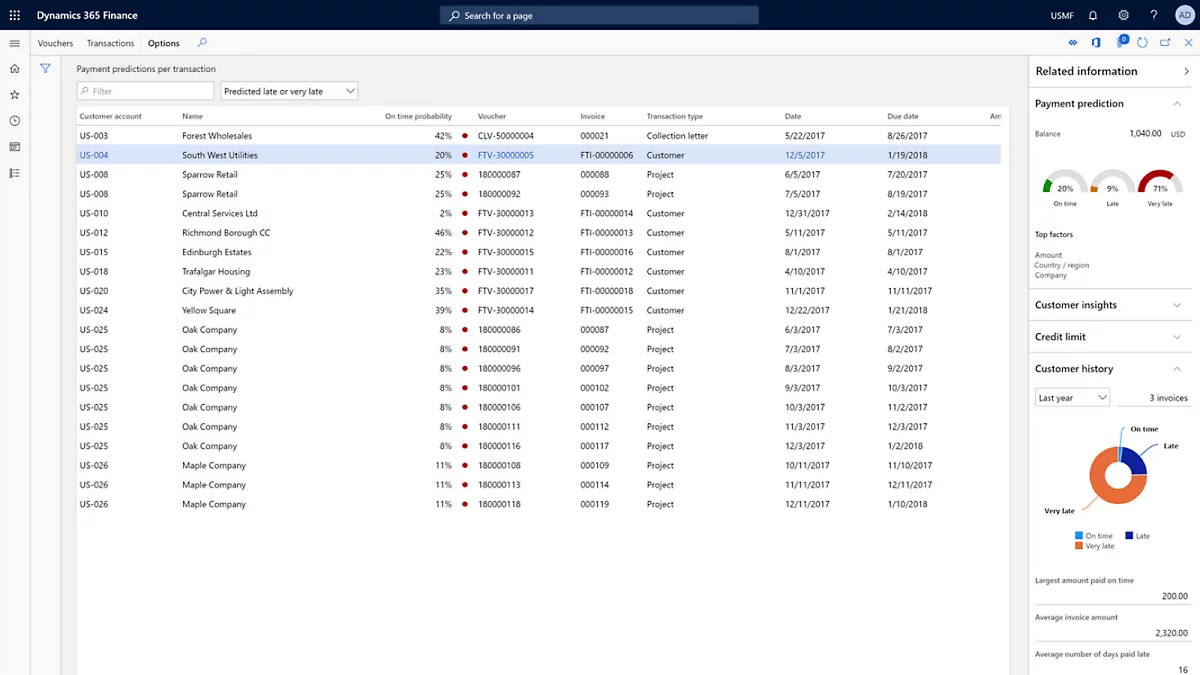Click the Search for a page box
The height and width of the screenshot is (675, 1200).
coord(599,16)
